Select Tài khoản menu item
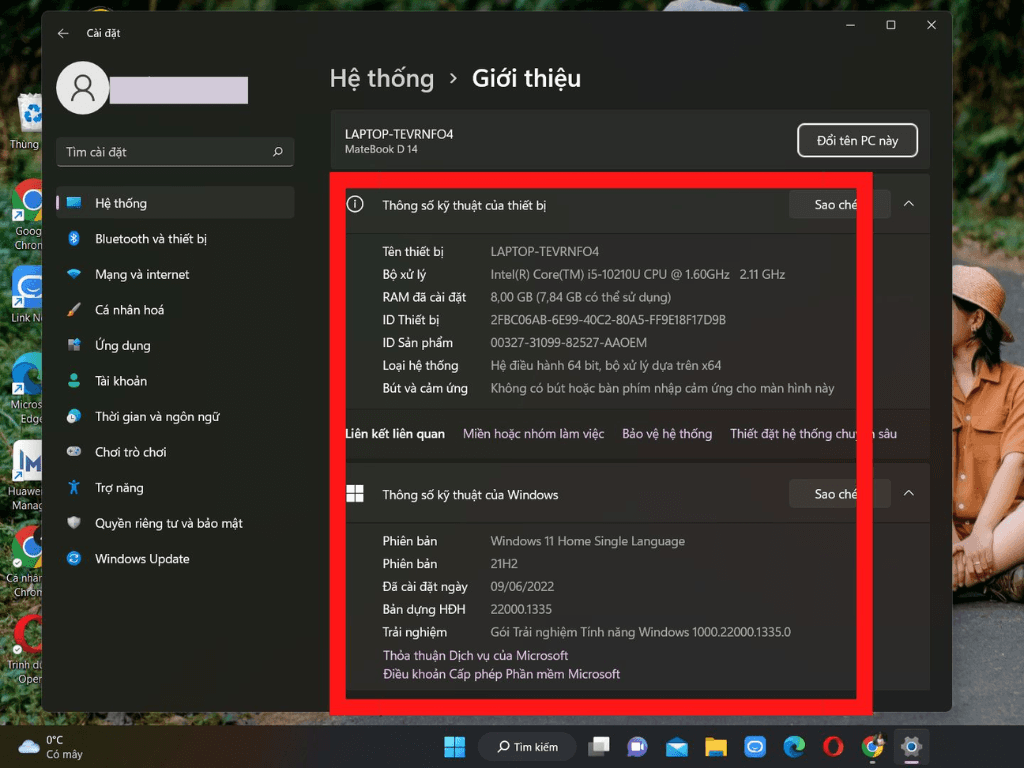Image resolution: width=1024 pixels, height=768 pixels. (121, 381)
